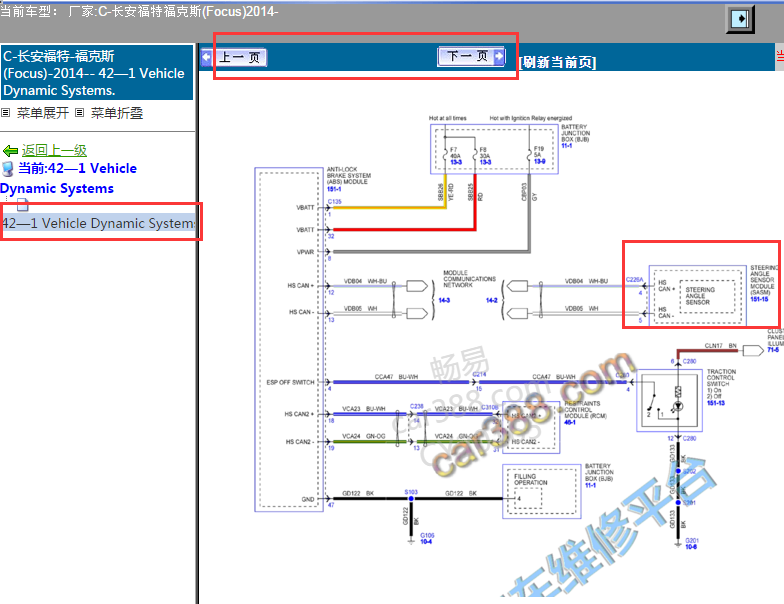
Task: Select current node 当前:42—1 Vehicle Dynamic Systems
Action: 68,178
